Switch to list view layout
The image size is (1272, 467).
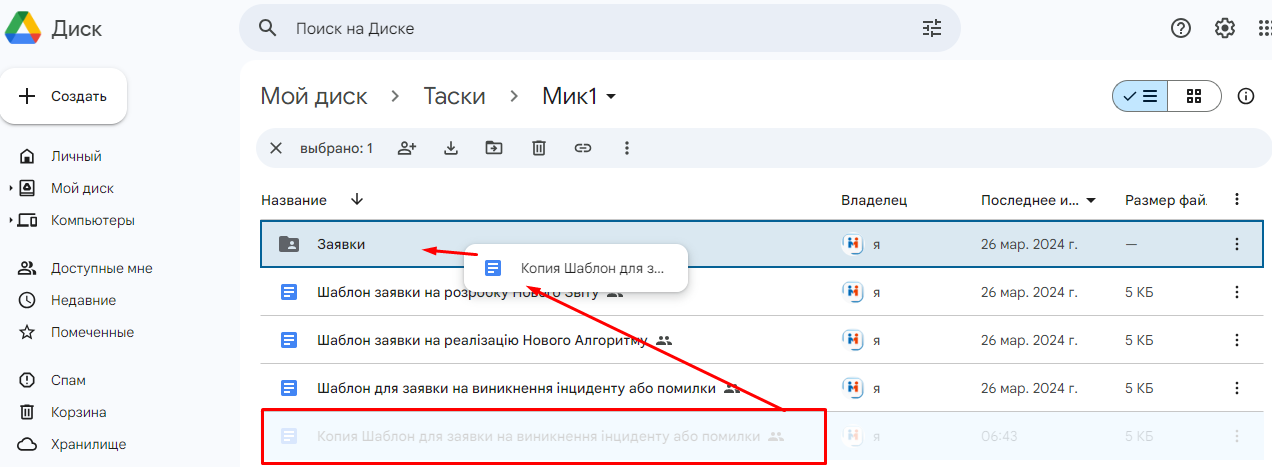[x=1140, y=96]
